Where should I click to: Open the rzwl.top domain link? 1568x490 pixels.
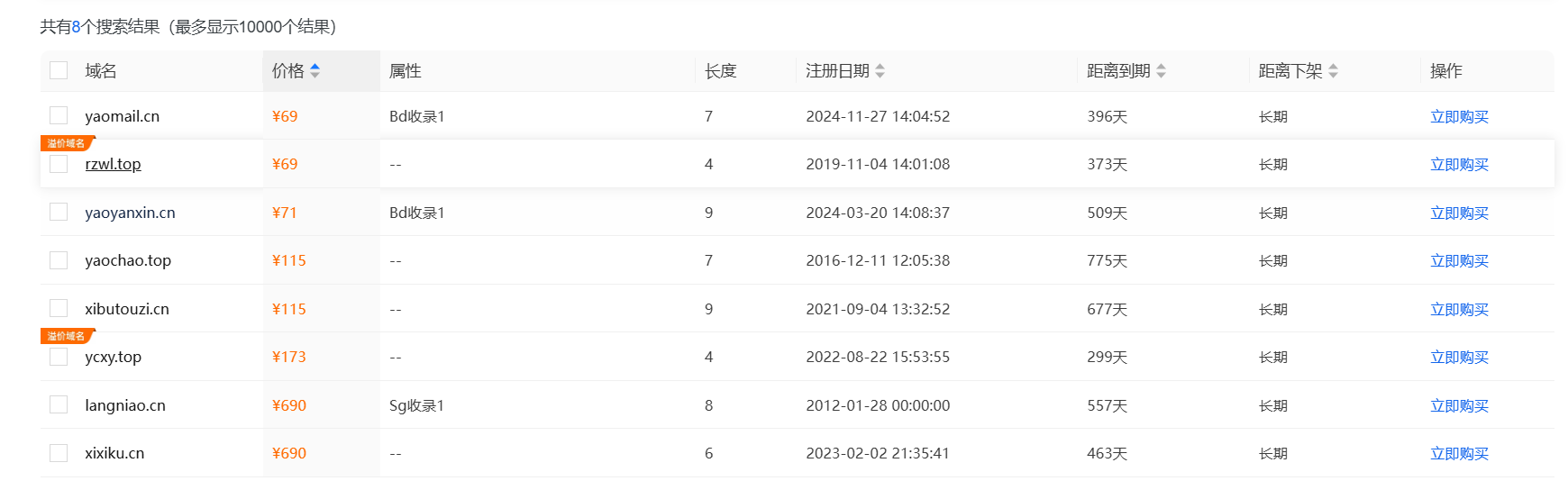[x=113, y=164]
